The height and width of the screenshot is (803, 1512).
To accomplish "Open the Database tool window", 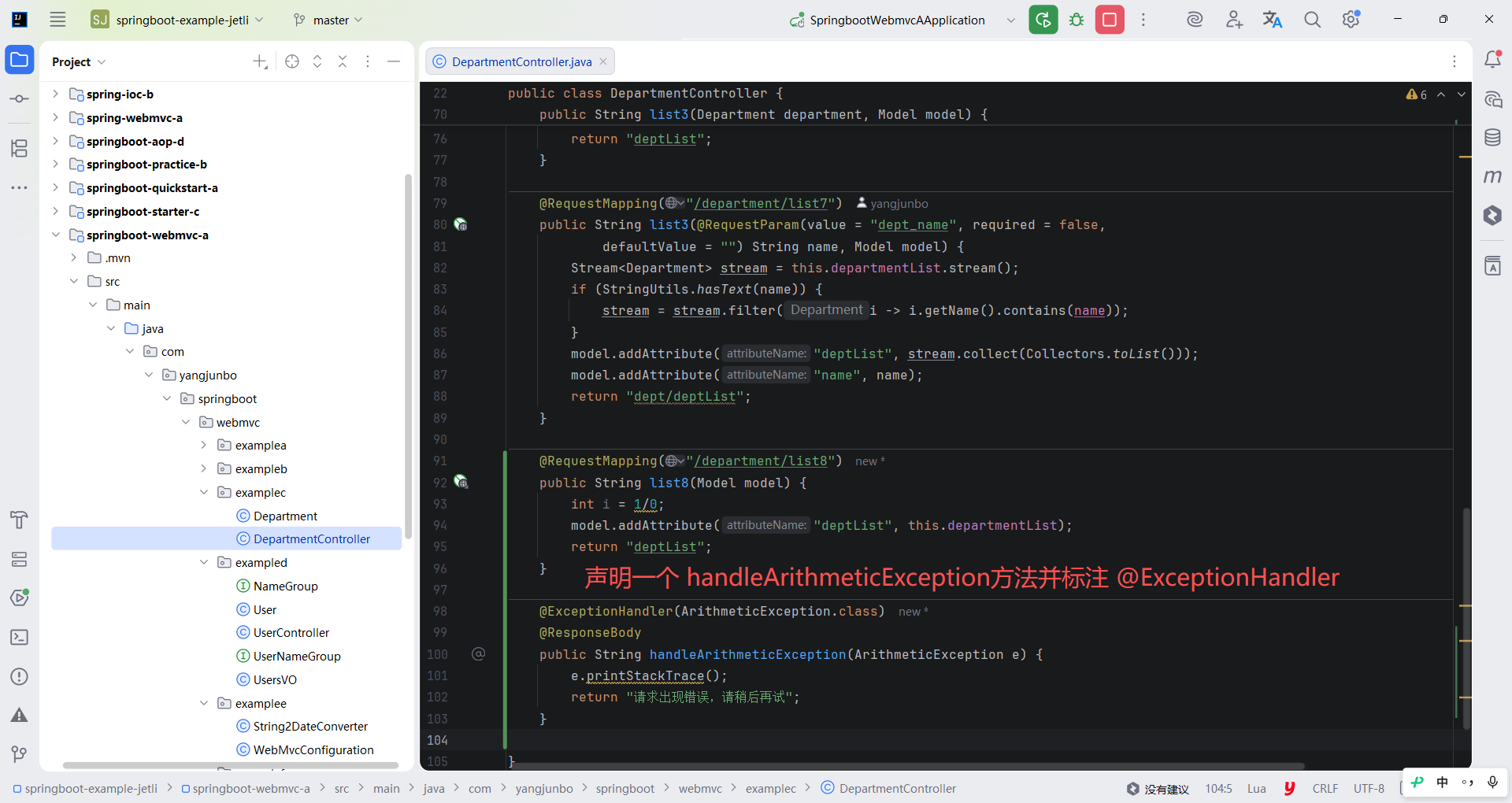I will pos(1493,138).
